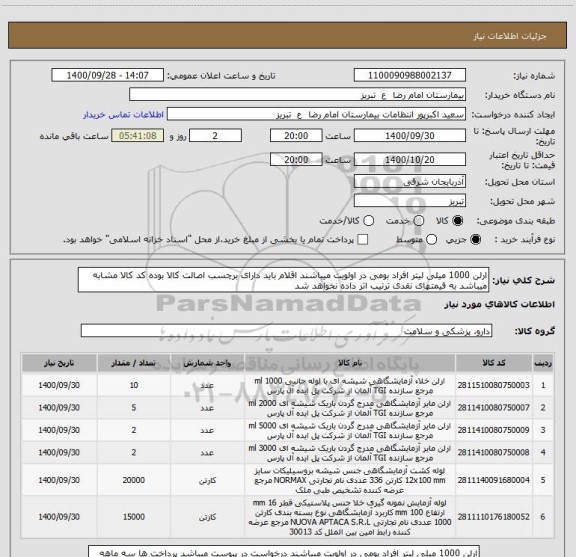The height and width of the screenshot is (557, 576).
Task: Click the NORMAX culture tube item name
Action: coord(350,481)
